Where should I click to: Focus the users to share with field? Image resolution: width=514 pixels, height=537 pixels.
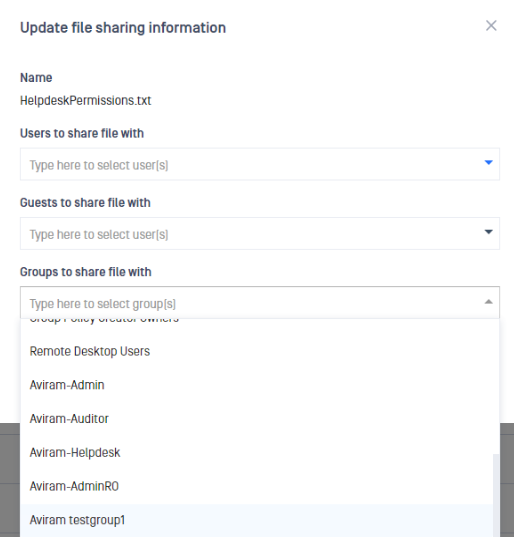(260, 164)
